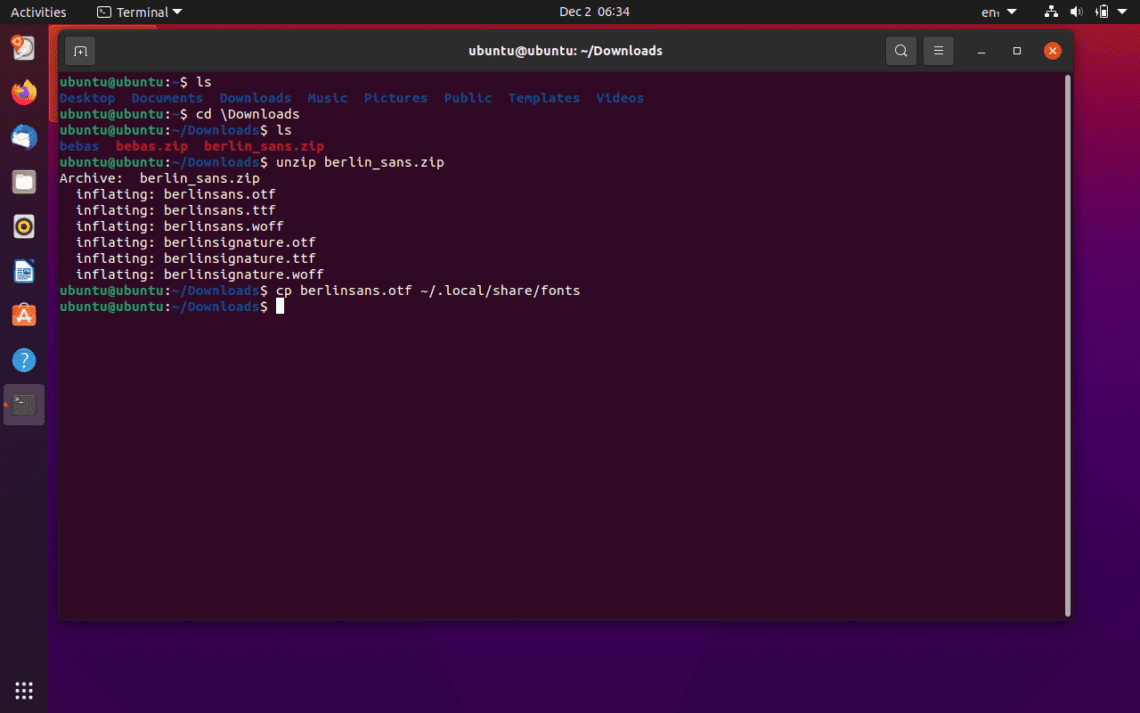Click the Activities menu item

point(38,11)
